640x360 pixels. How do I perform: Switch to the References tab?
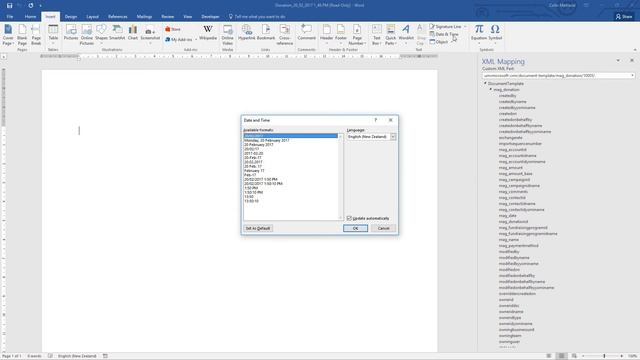click(118, 17)
